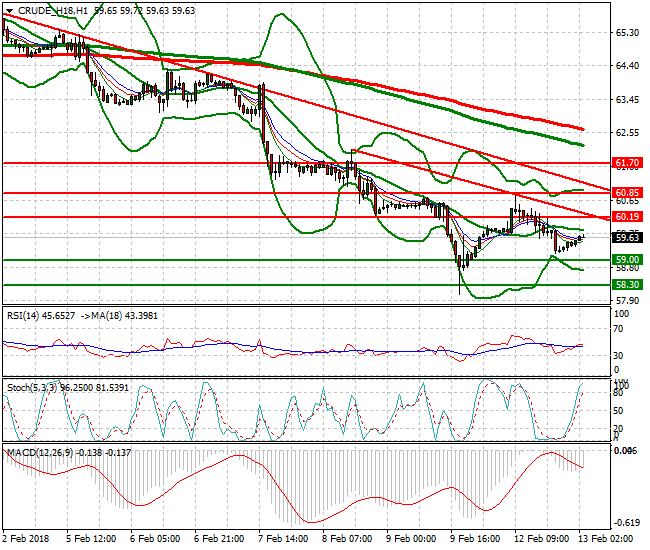The image size is (650, 550).
Task: Click the MACD(12,26,9) indicator label
Action: (x=42, y=452)
